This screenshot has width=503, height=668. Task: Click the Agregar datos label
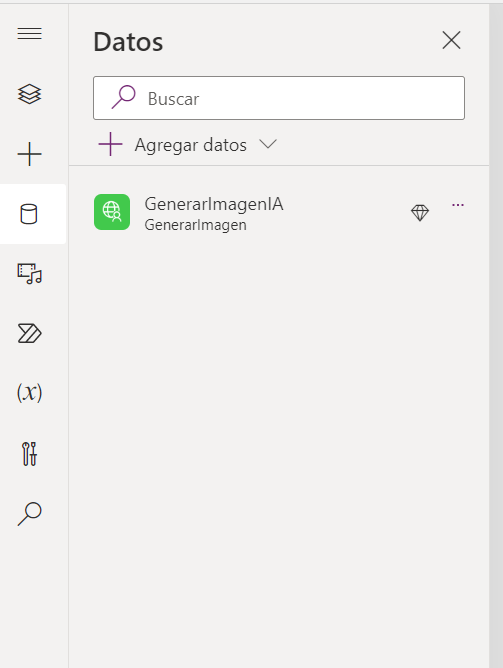191,145
